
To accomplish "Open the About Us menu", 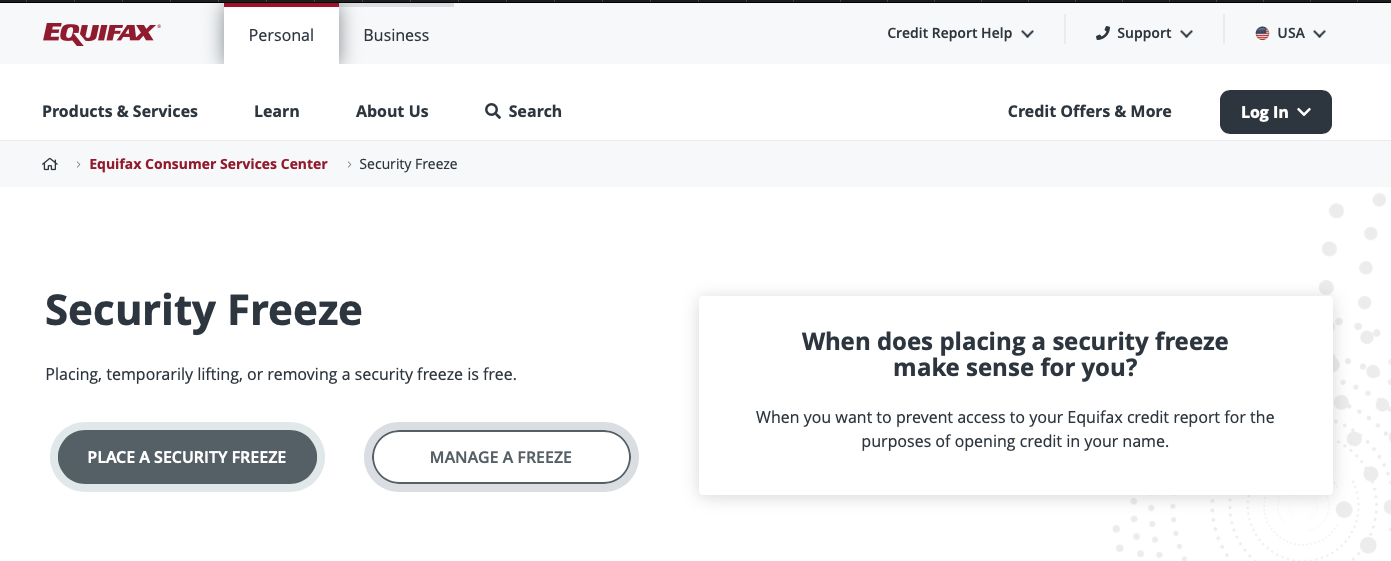I will coord(392,111).
